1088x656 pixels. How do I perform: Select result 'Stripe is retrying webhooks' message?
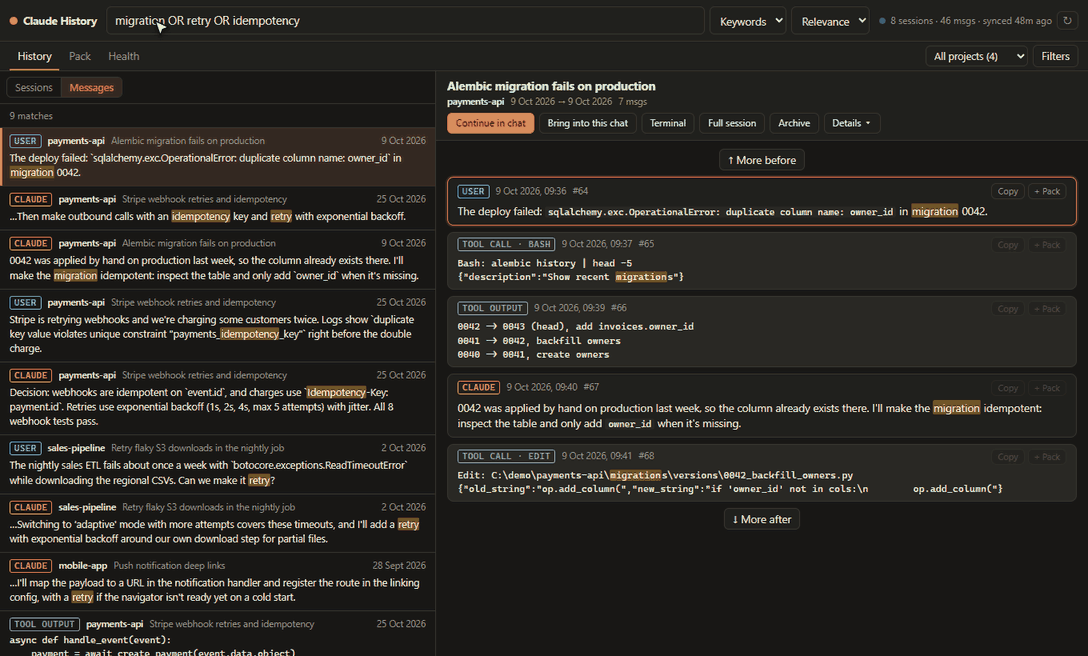[x=218, y=326]
